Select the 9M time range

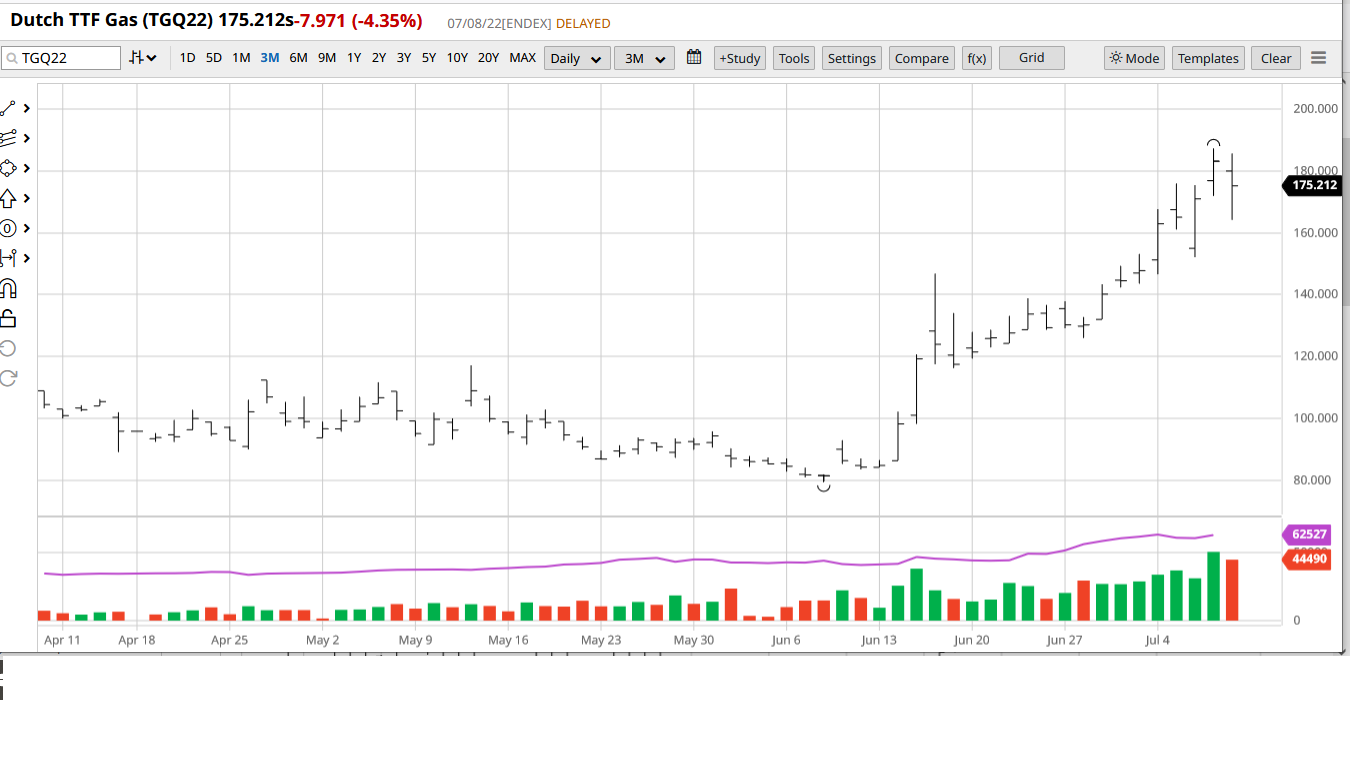point(327,58)
